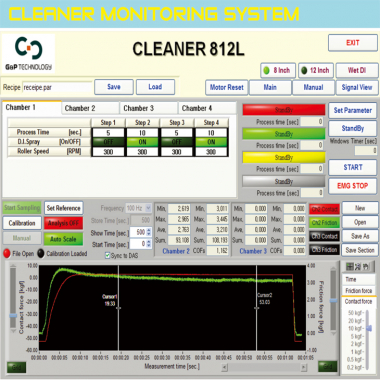Toggle the Grid button beside contact force axis
Viewport: 380px width, 380px height.
16,367
